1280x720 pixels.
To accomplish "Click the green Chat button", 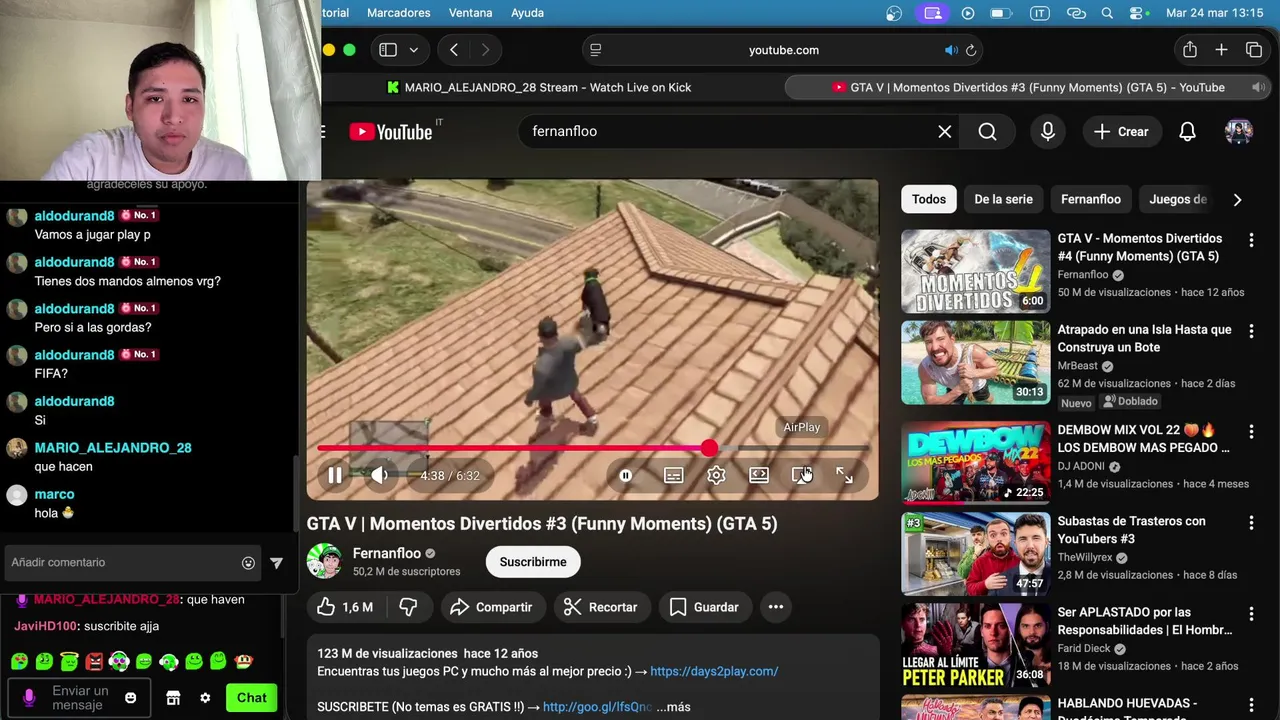I will (251, 698).
